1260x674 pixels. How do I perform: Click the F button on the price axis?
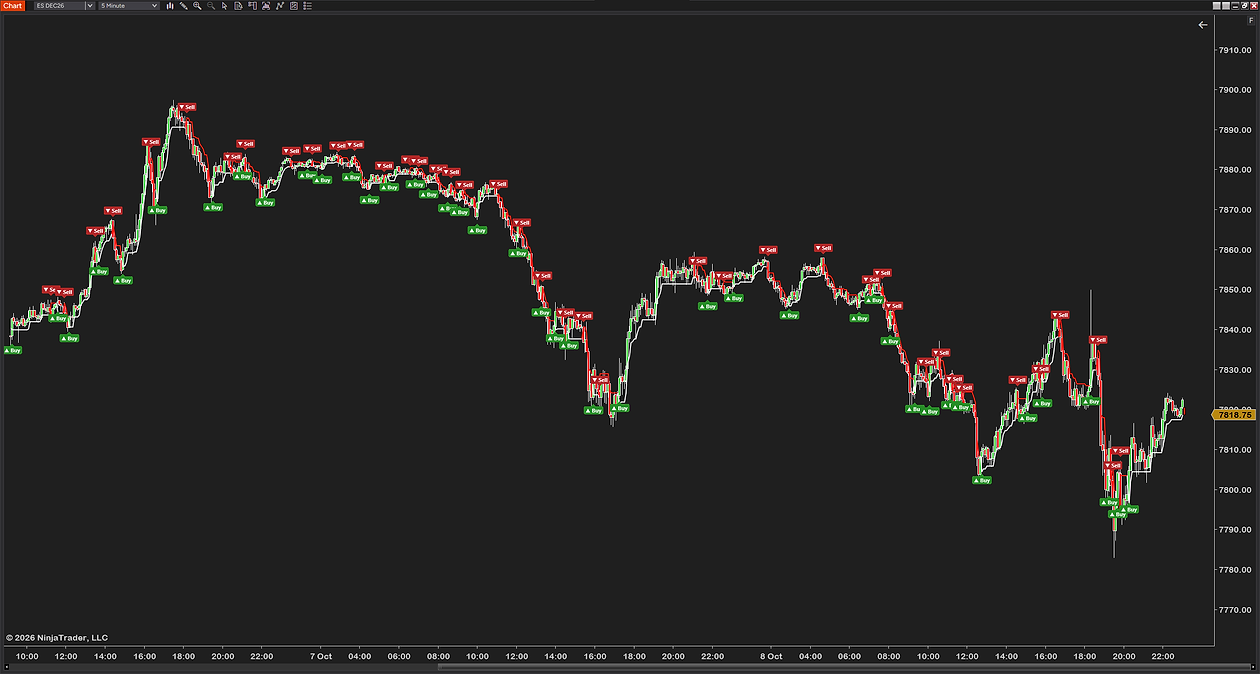pyautogui.click(x=1251, y=20)
